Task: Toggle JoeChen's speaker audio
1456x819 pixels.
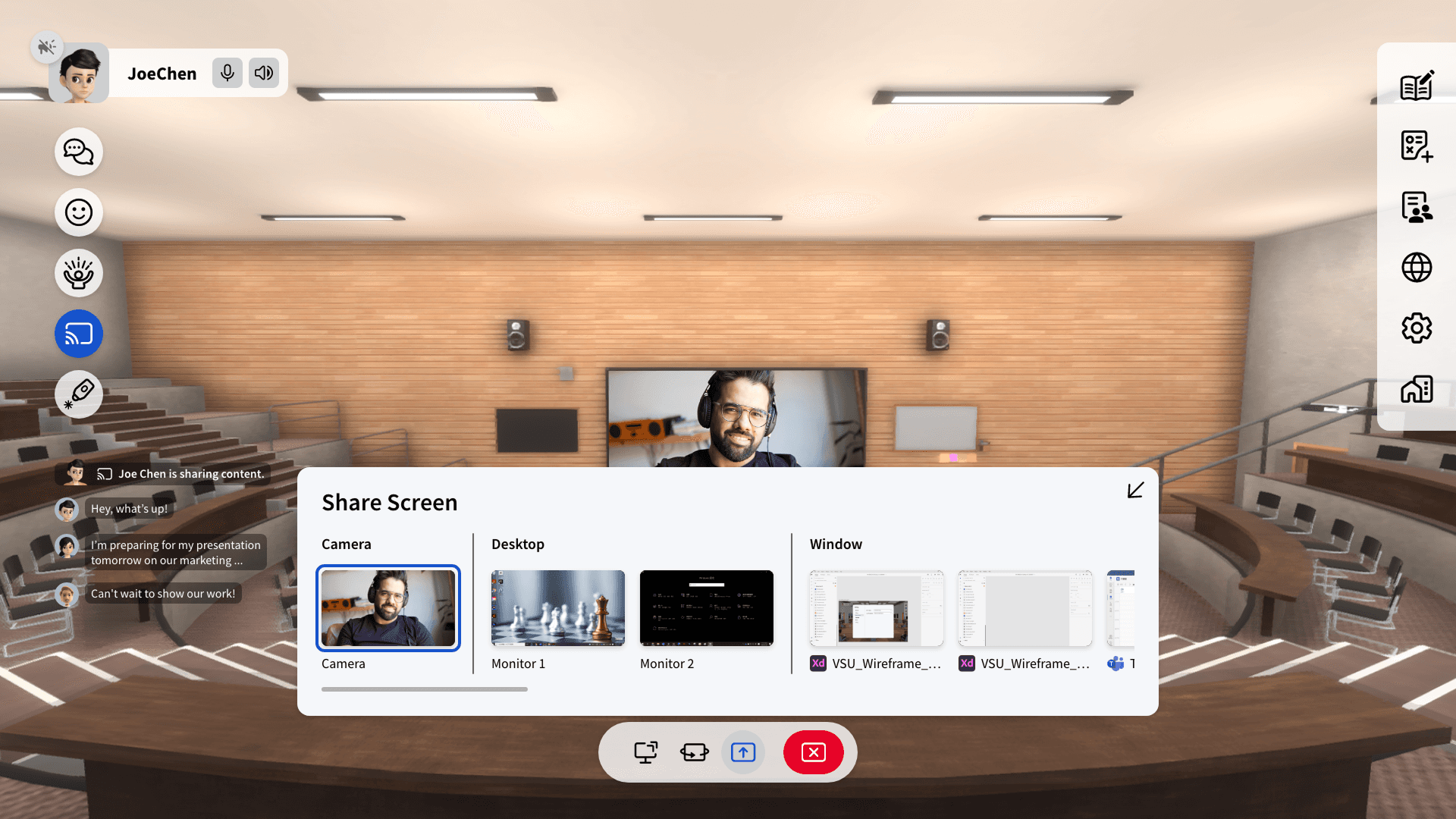Action: (264, 73)
